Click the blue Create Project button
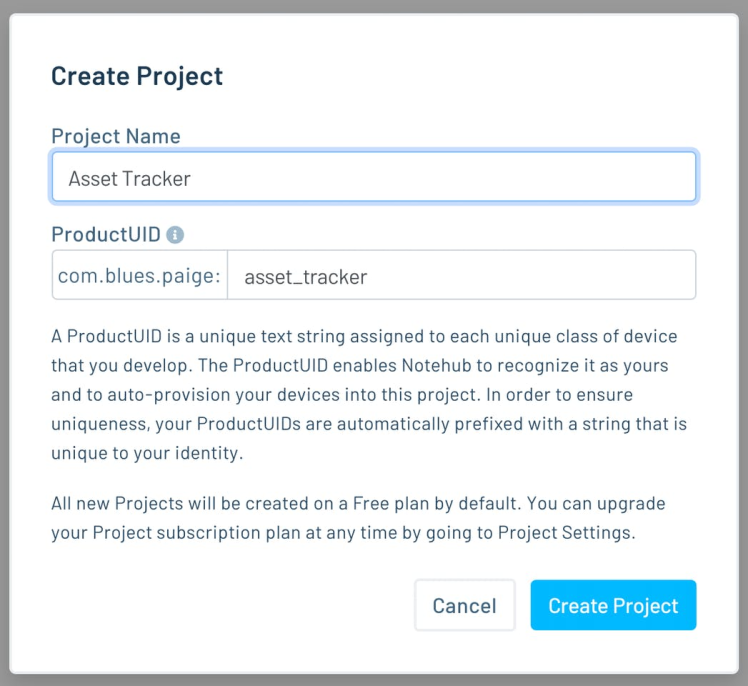748x686 pixels. click(613, 605)
